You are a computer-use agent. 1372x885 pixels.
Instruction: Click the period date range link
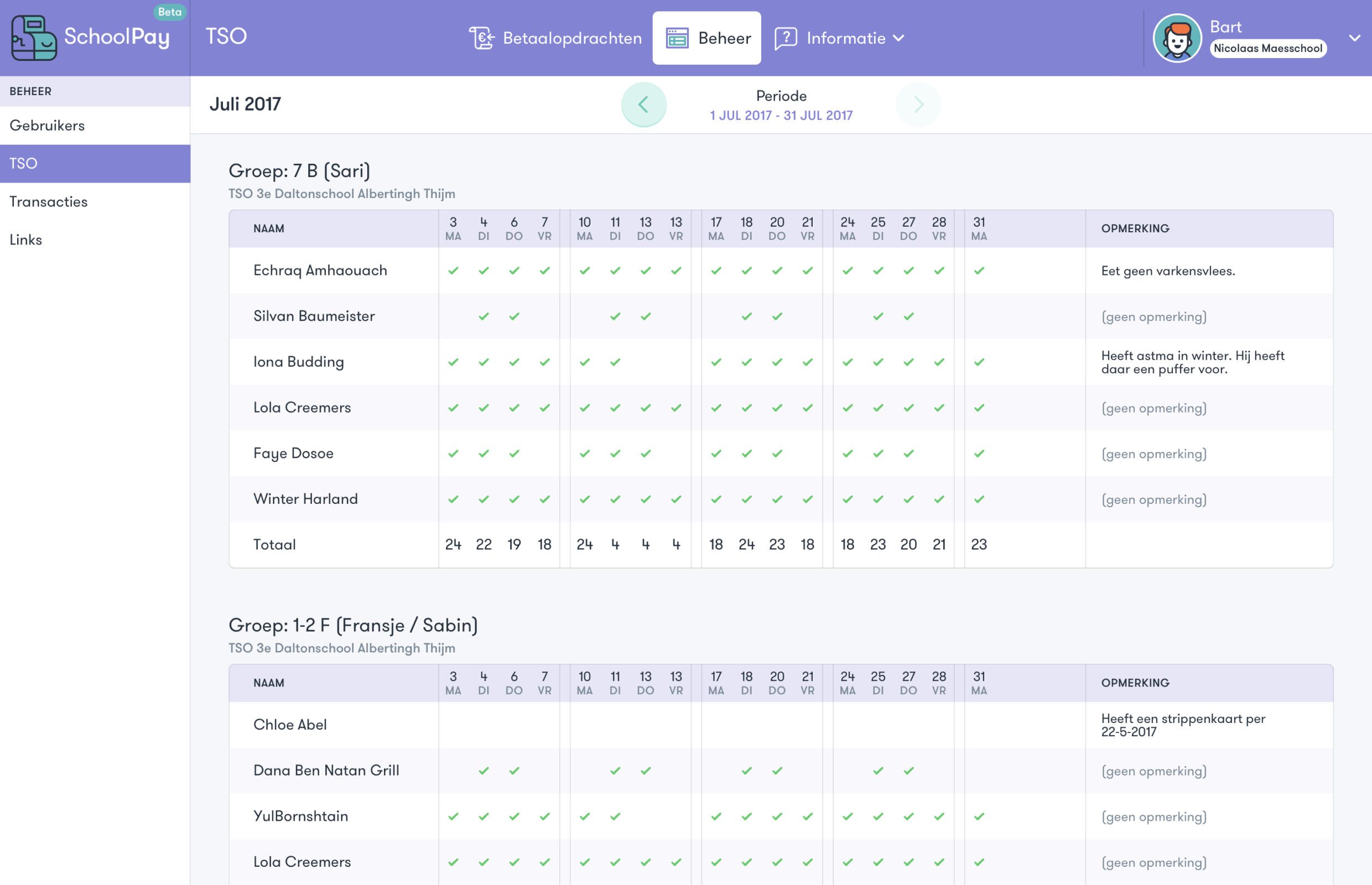pos(781,116)
